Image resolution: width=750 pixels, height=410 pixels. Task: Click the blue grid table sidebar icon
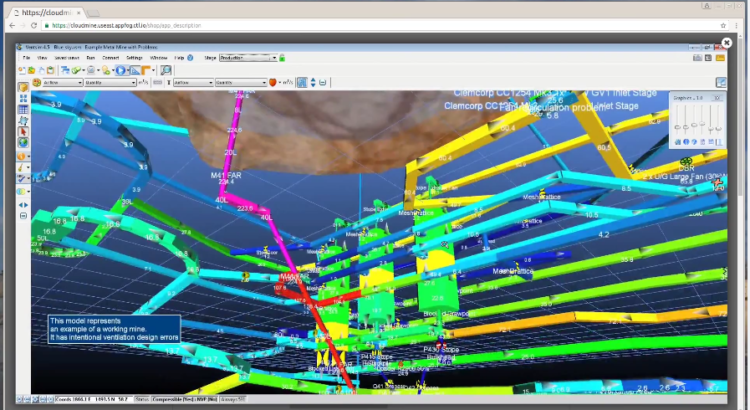pos(23,109)
